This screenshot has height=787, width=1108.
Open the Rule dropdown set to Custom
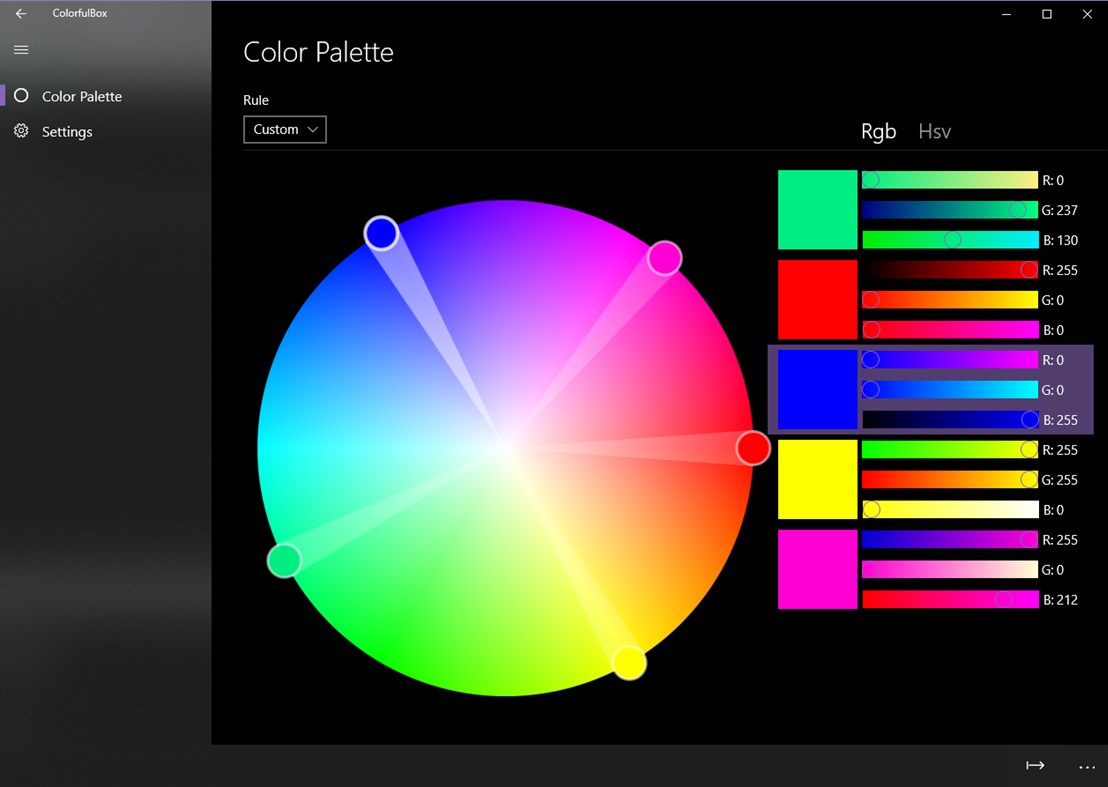coord(285,130)
